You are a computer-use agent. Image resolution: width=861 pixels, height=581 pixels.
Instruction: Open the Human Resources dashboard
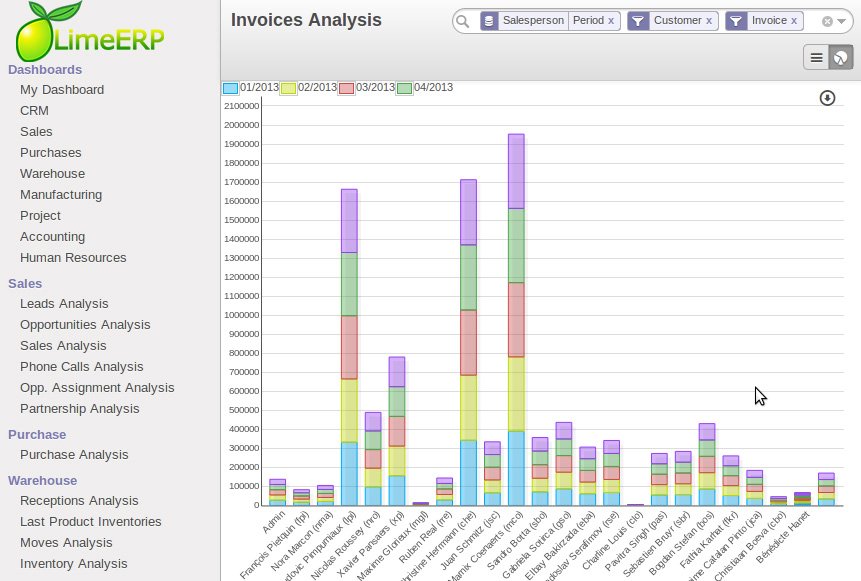[x=73, y=258]
